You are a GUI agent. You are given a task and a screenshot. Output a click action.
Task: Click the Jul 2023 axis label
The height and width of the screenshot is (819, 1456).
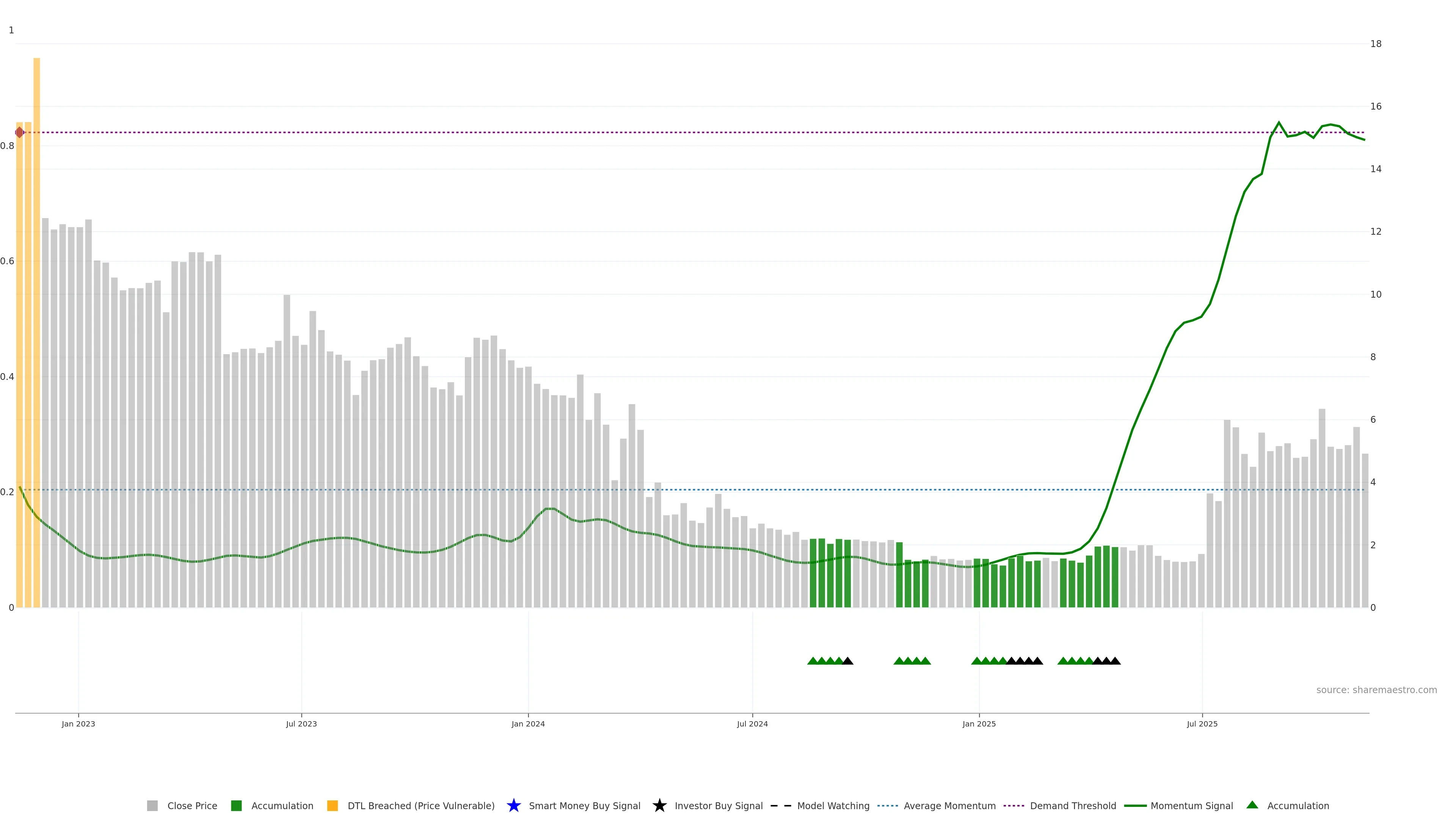pyautogui.click(x=301, y=723)
